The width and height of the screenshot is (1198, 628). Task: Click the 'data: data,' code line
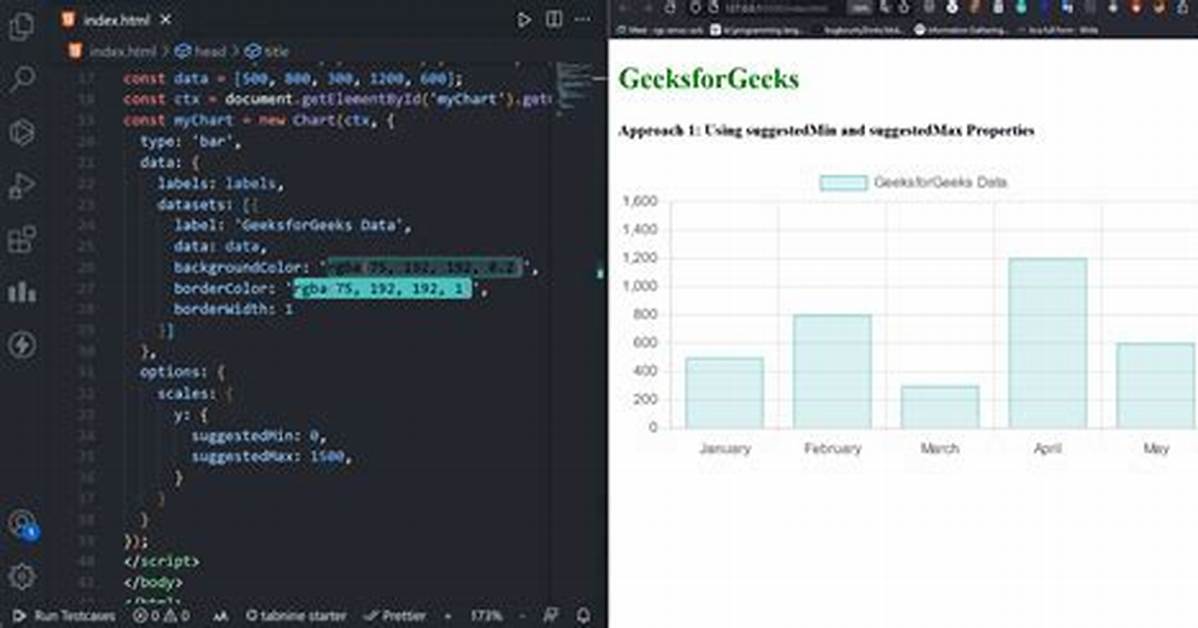(220, 247)
